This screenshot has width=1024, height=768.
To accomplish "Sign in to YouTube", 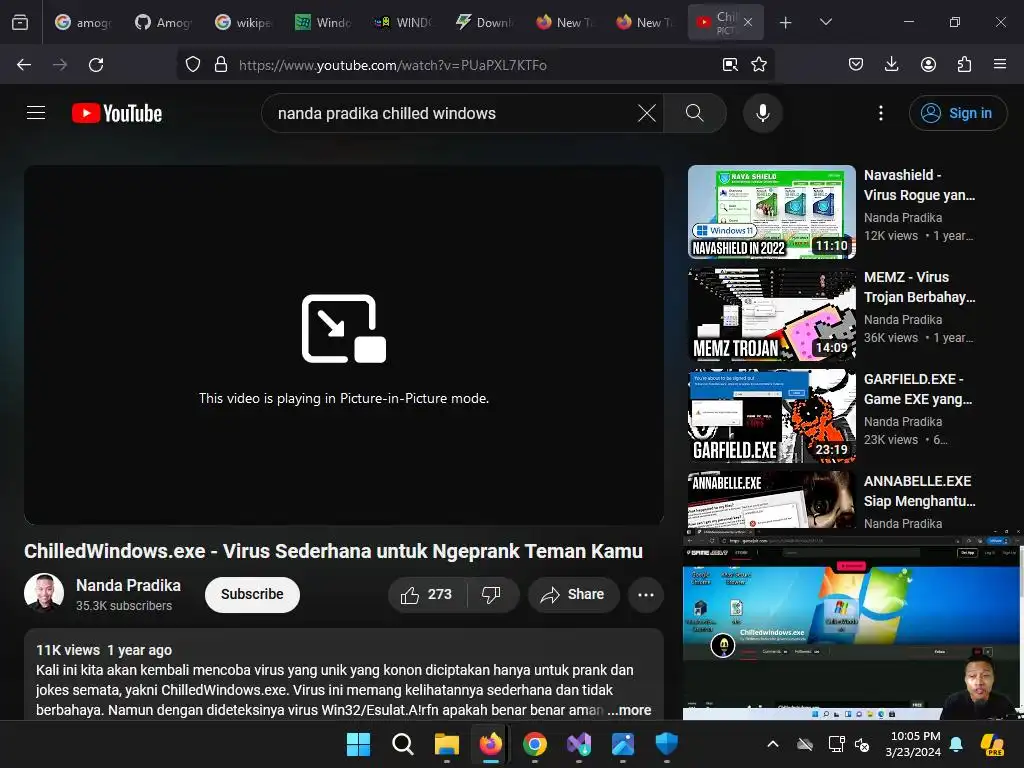I will click(957, 113).
